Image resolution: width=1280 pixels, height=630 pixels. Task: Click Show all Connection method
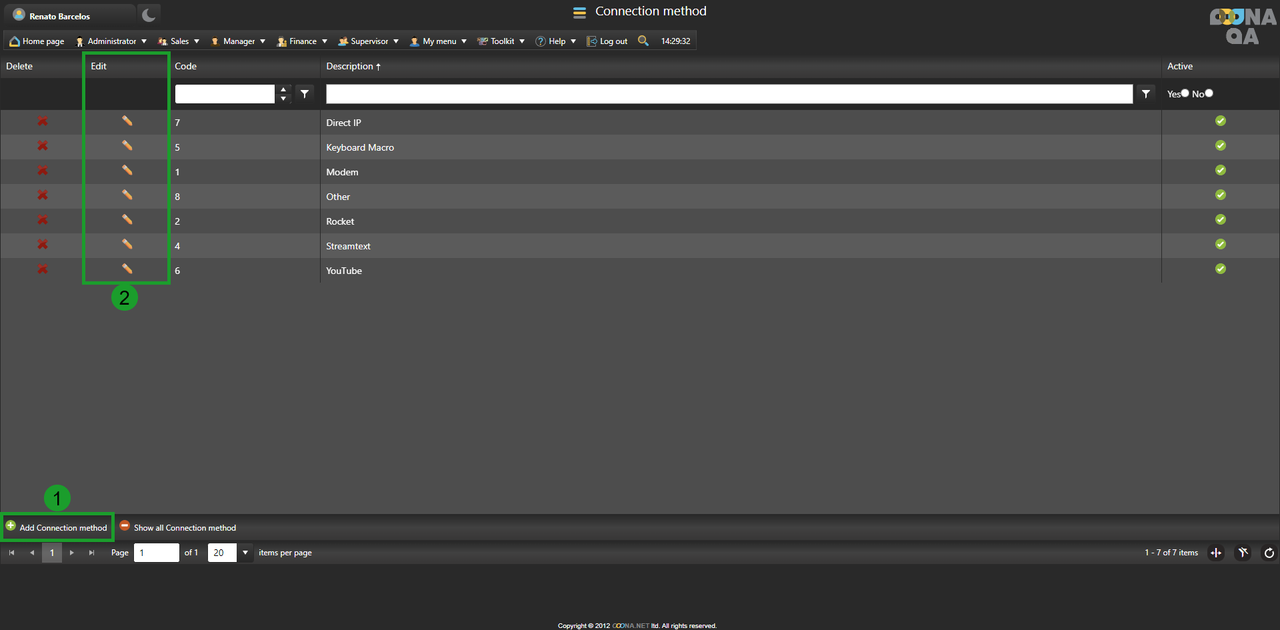178,527
